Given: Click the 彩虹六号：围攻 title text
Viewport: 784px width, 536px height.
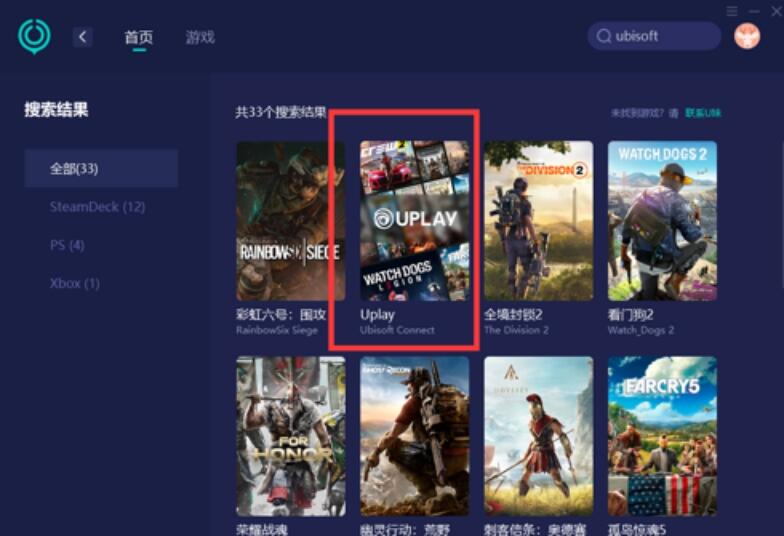Looking at the screenshot, I should pyautogui.click(x=281, y=314).
